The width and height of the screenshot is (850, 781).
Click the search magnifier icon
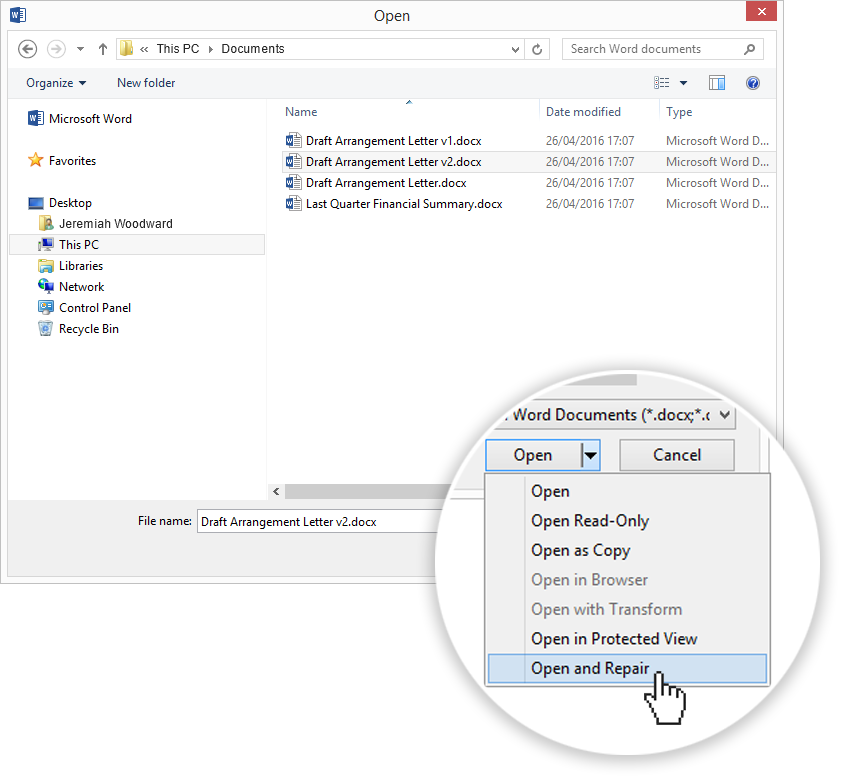point(750,49)
